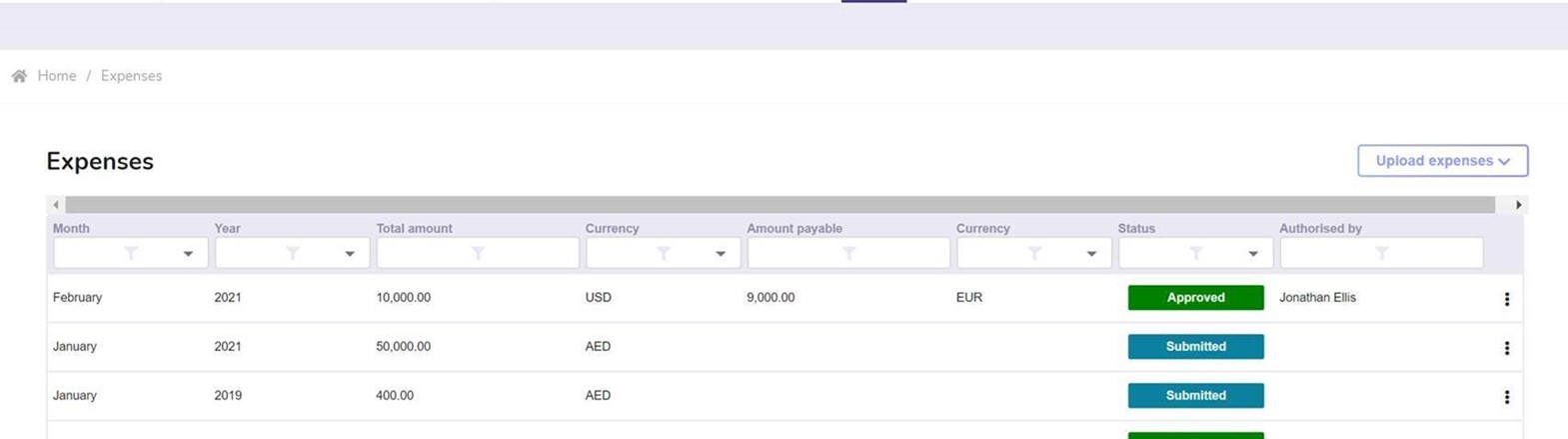Open kebab menu for February 2021 row
Screen dimensions: 1568x439
[x=1506, y=299]
